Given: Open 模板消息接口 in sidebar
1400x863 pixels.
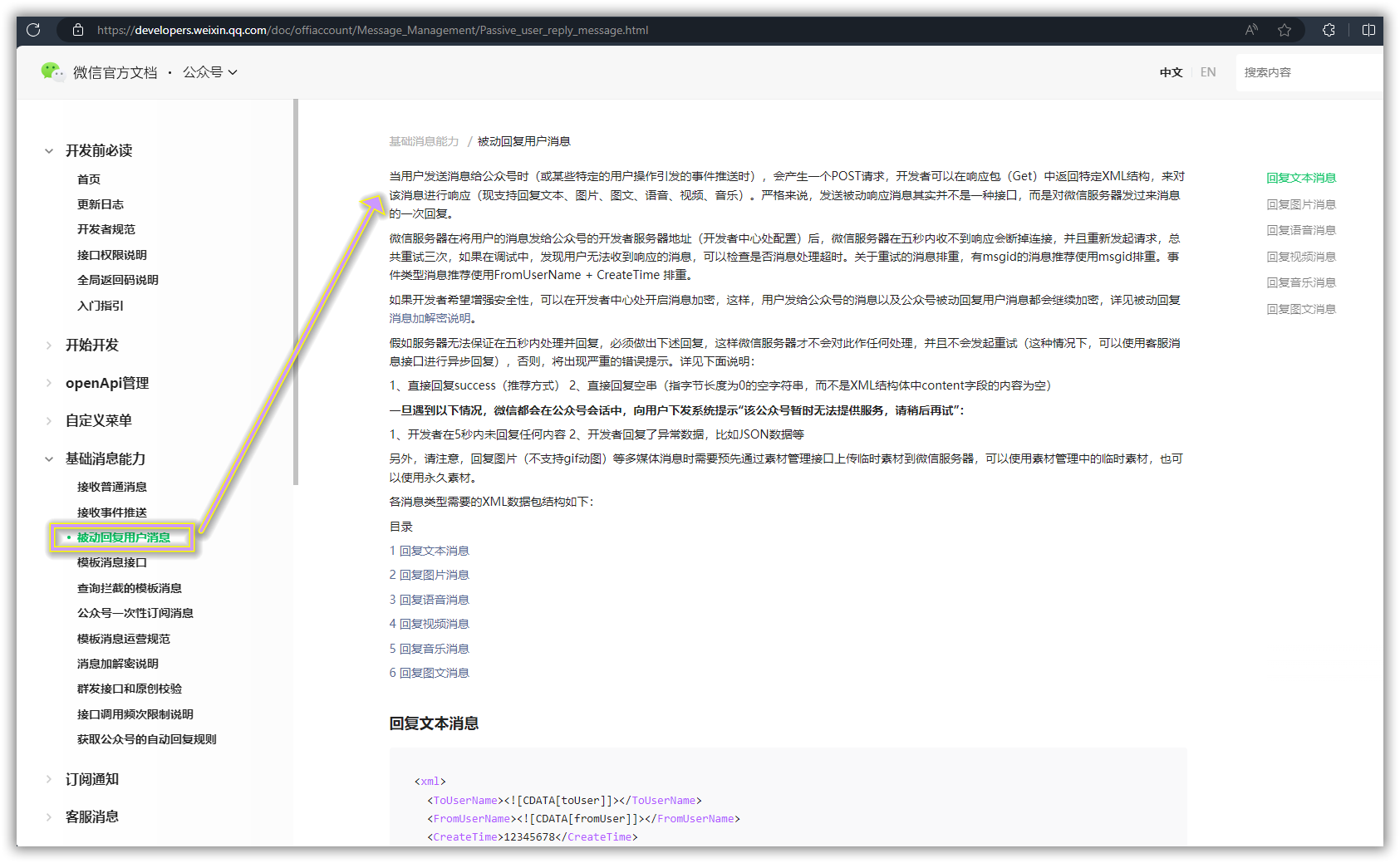Looking at the screenshot, I should 112,562.
